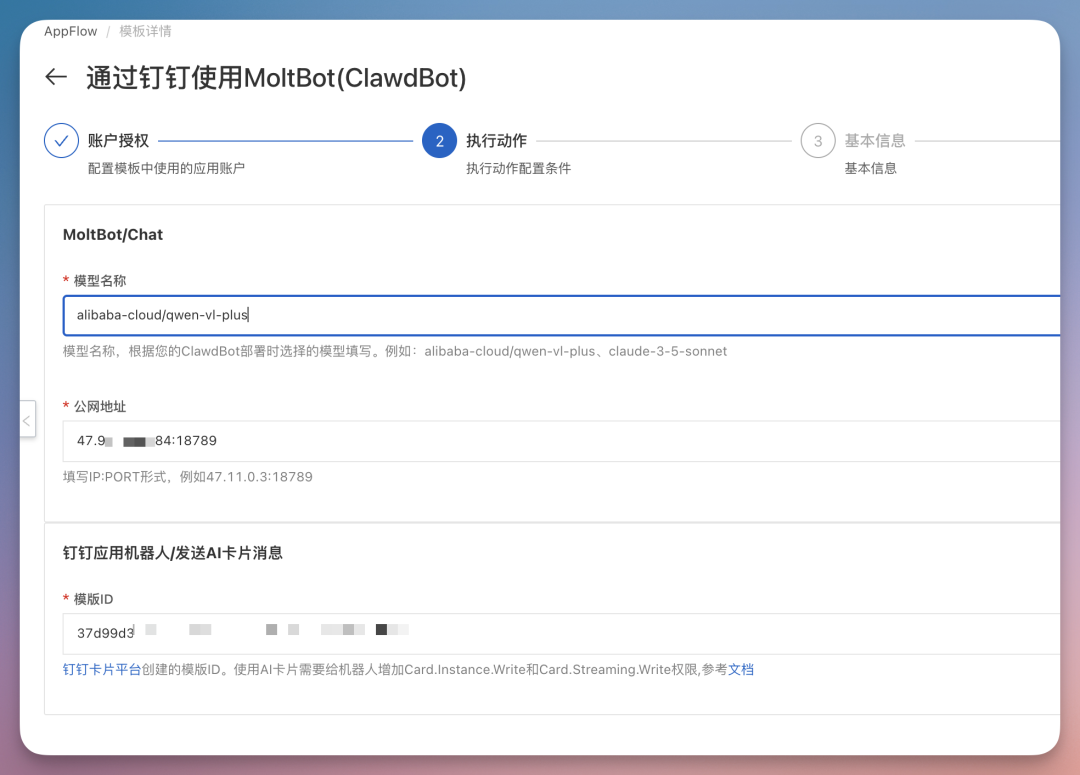Click the numbered circle 2 for 执行动作
This screenshot has height=775, width=1080.
click(439, 140)
